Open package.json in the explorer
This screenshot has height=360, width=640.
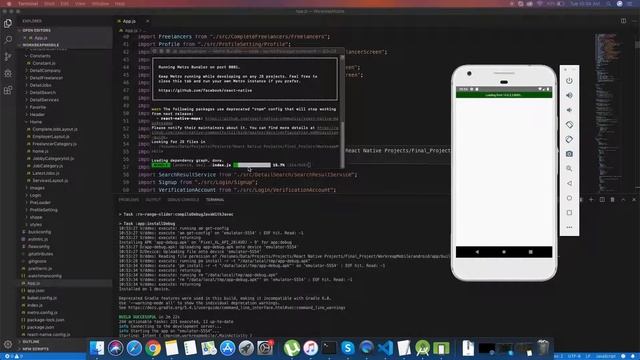pyautogui.click(x=40, y=327)
